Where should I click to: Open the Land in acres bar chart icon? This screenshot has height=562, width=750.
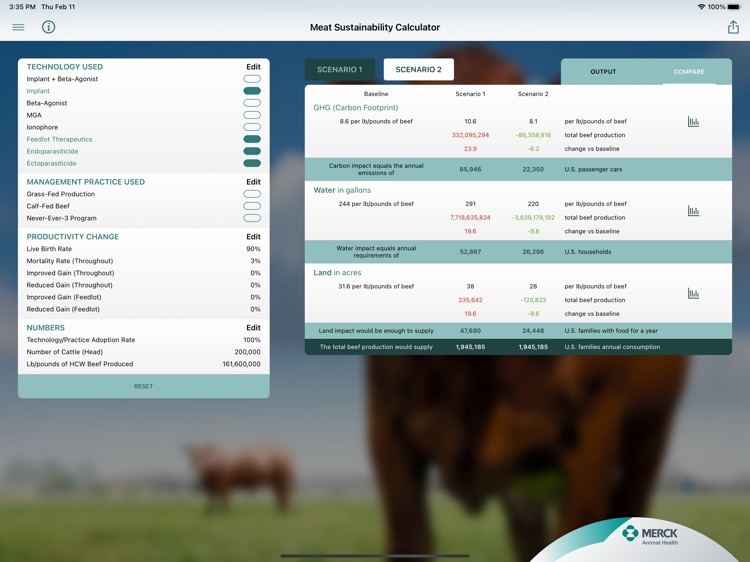(x=693, y=293)
